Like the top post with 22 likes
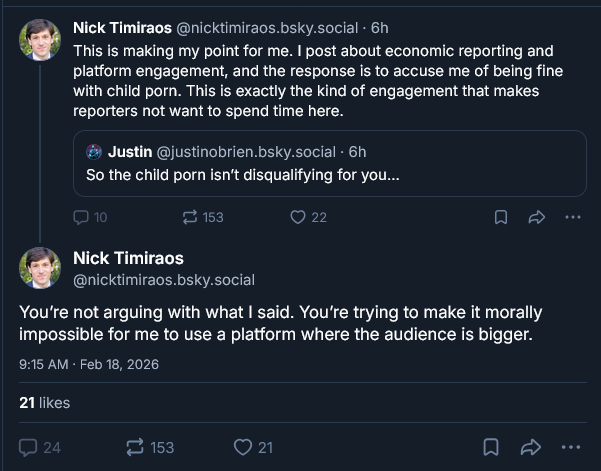Viewport: 601px width, 471px height. point(296,217)
